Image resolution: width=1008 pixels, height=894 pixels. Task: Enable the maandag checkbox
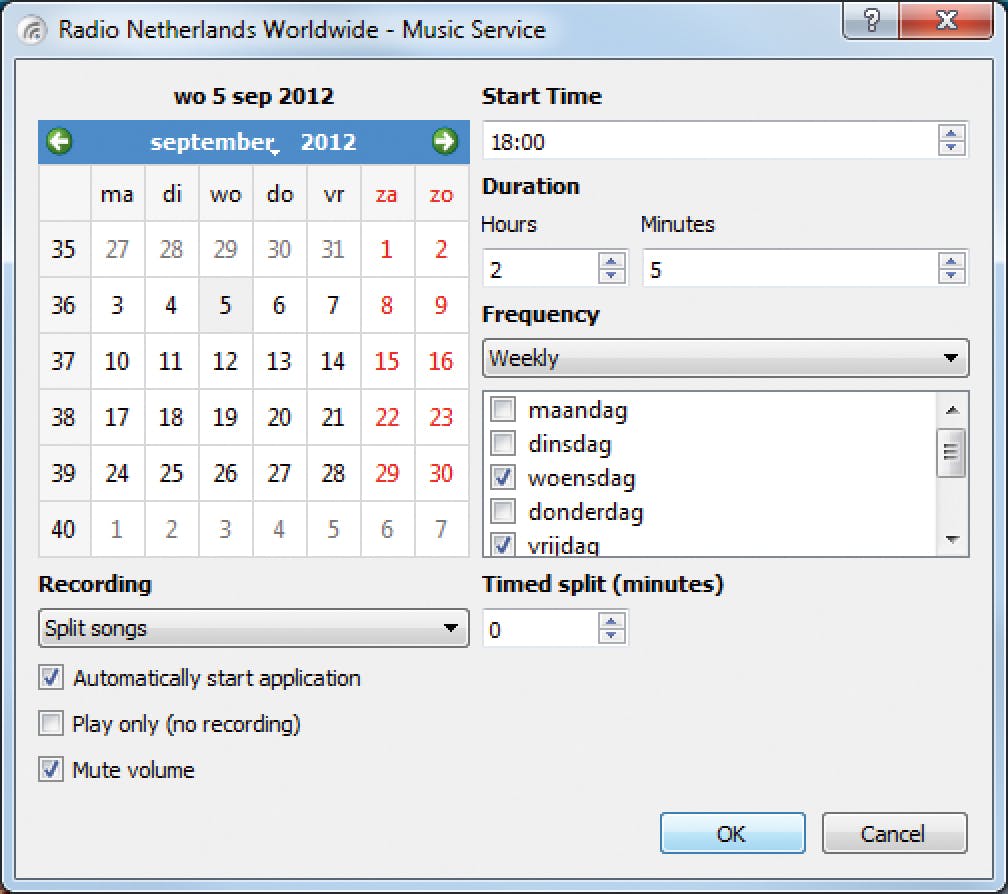(x=504, y=410)
